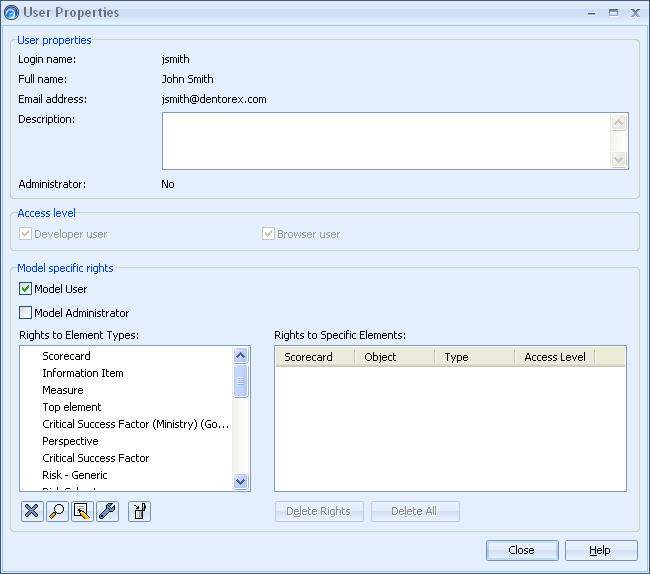
Task: Click element types list scroll up arrow
Action: click(240, 355)
